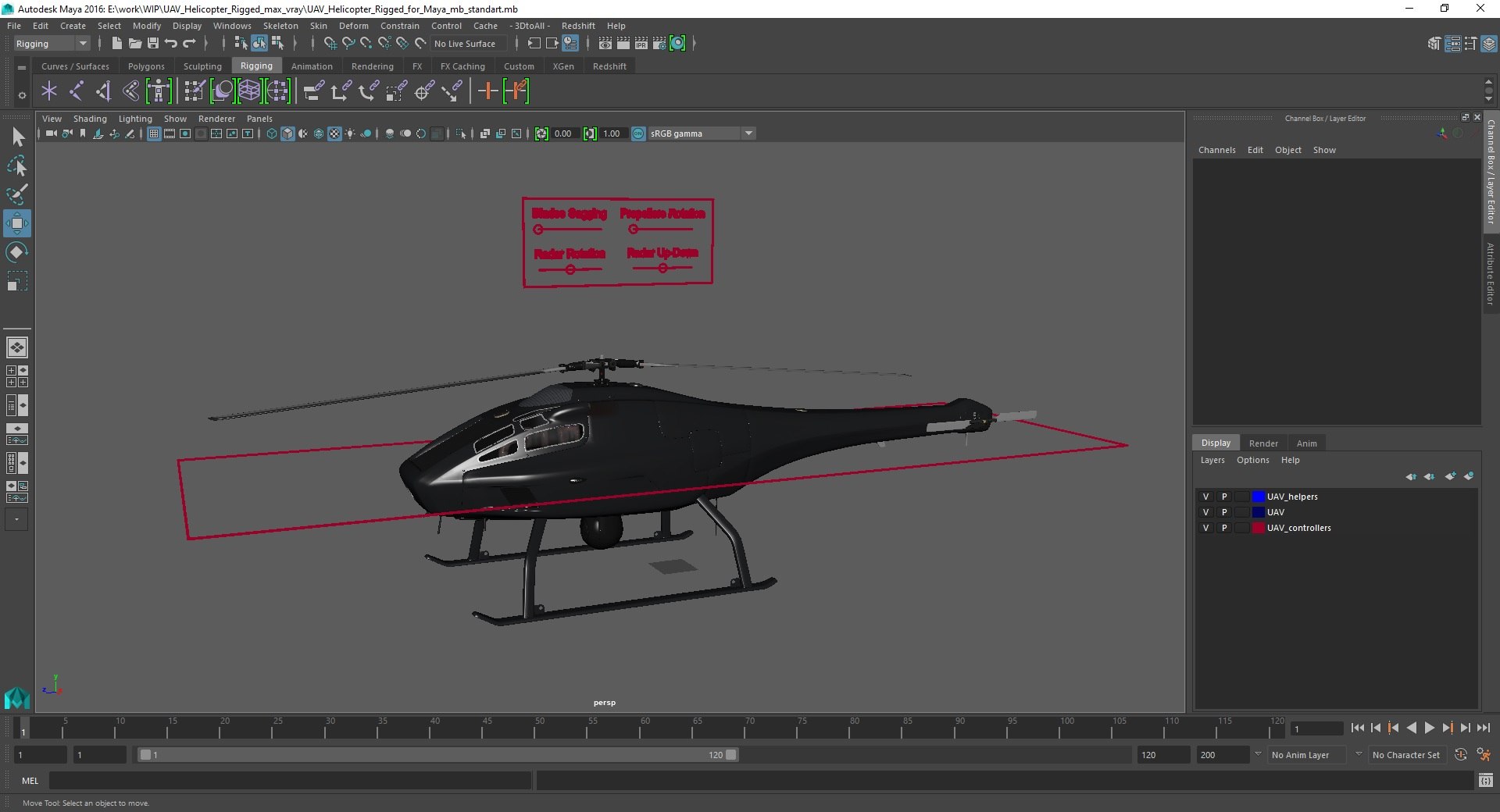
Task: Open the sRGB gamma view transform dropdown
Action: [x=702, y=134]
